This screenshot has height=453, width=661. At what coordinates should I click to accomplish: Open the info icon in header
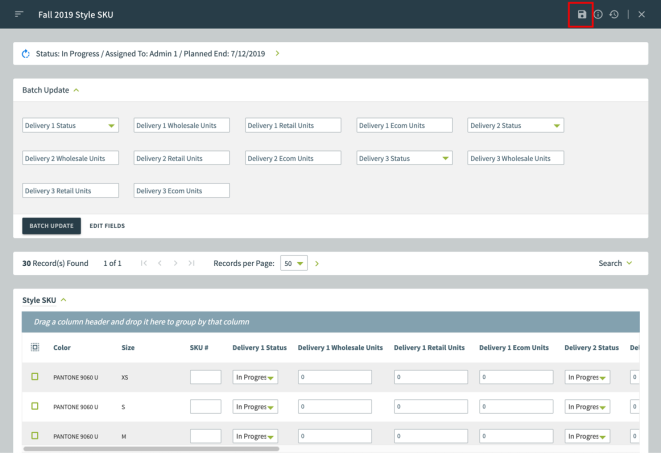[x=598, y=14]
